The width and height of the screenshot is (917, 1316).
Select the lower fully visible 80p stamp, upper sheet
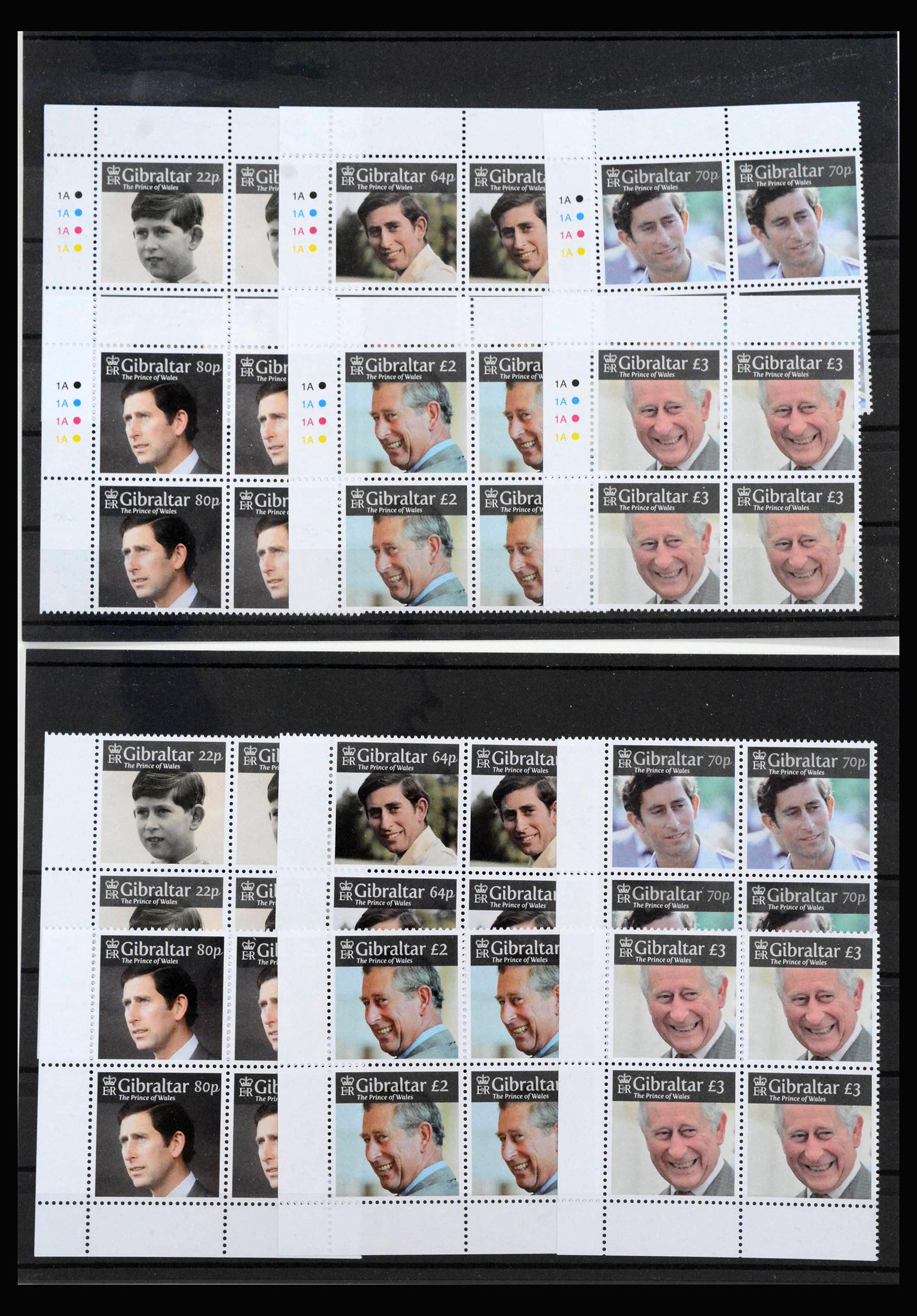160,546
